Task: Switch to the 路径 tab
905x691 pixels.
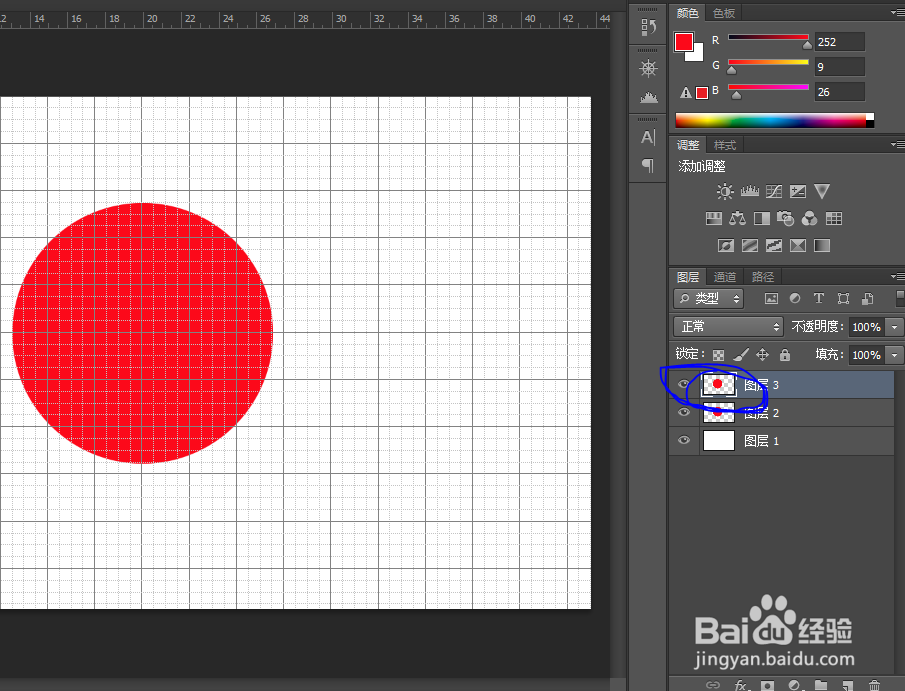Action: [762, 277]
